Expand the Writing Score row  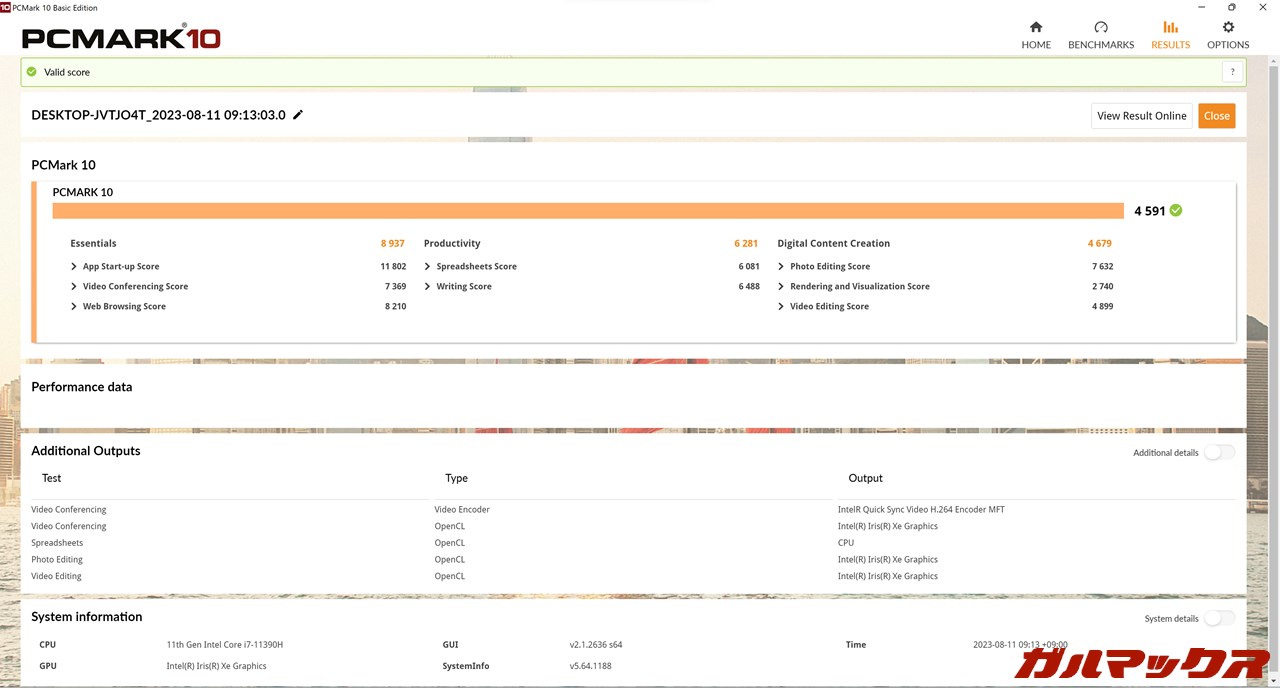[x=428, y=287]
